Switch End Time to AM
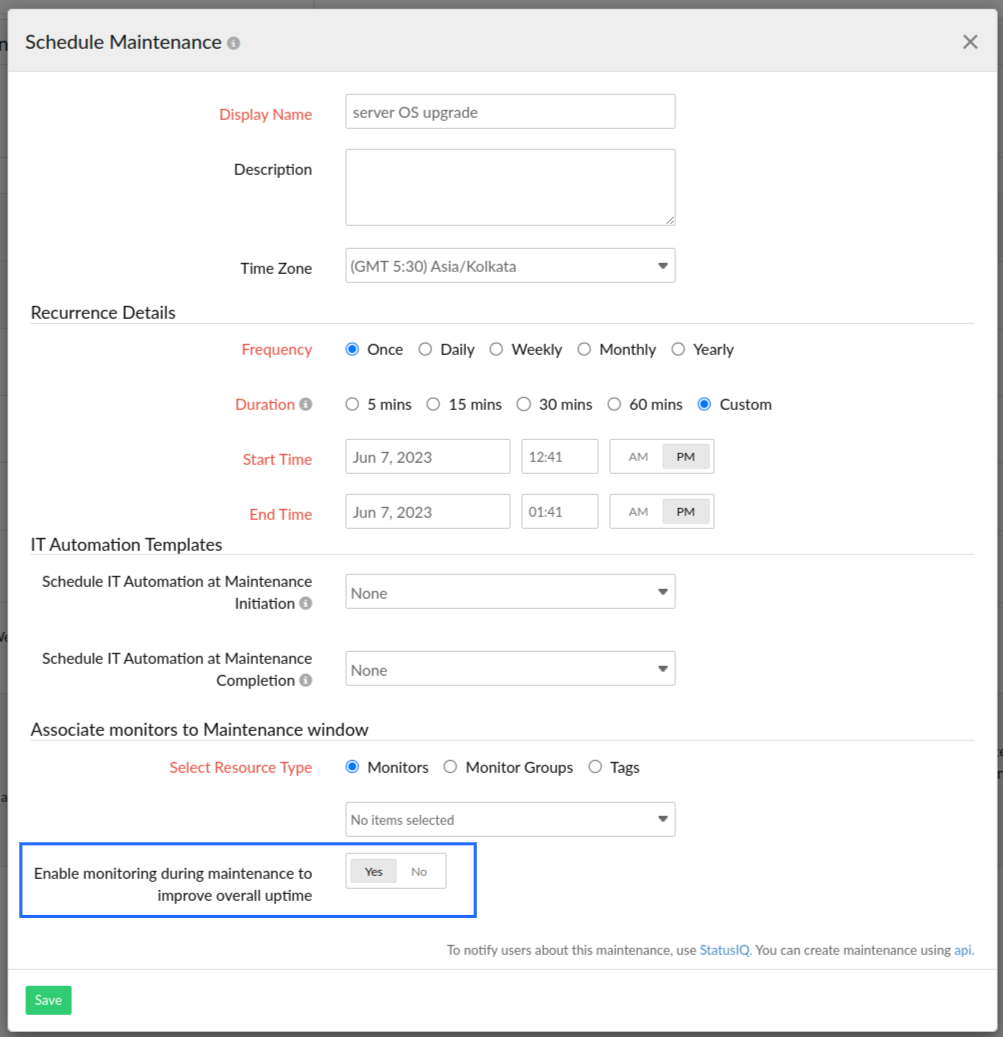Viewport: 1003px width, 1037px height. [638, 511]
